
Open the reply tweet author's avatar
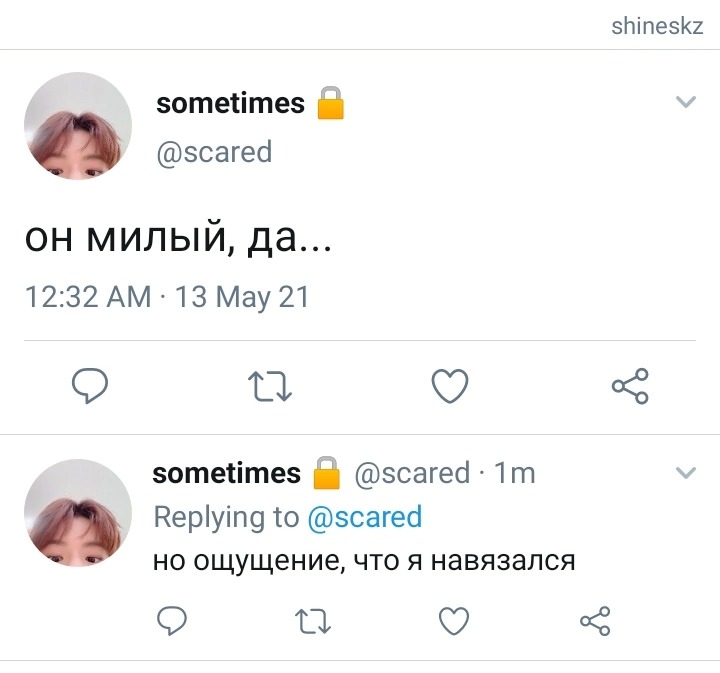click(x=78, y=513)
